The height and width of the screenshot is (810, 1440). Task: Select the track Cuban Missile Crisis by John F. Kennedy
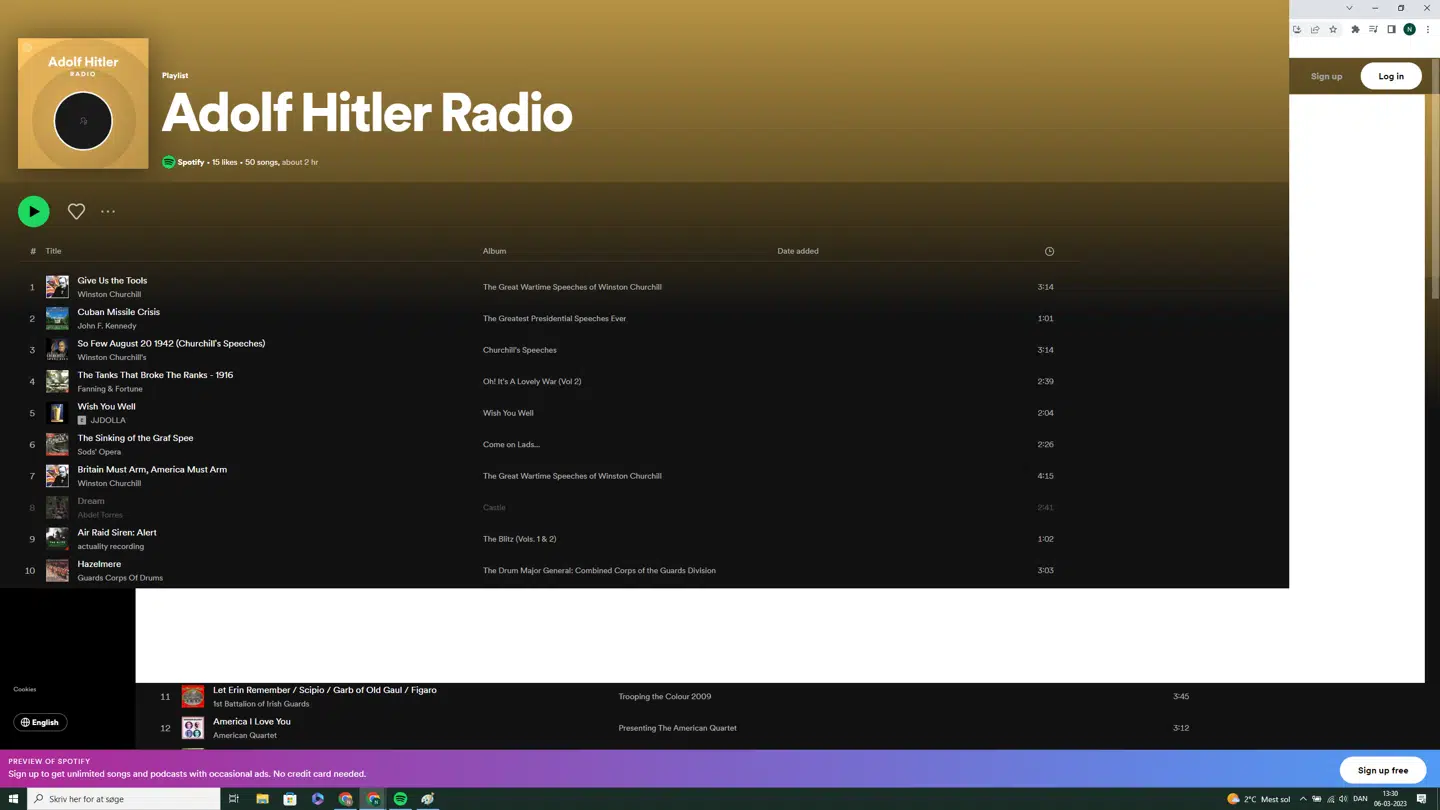[x=118, y=311]
